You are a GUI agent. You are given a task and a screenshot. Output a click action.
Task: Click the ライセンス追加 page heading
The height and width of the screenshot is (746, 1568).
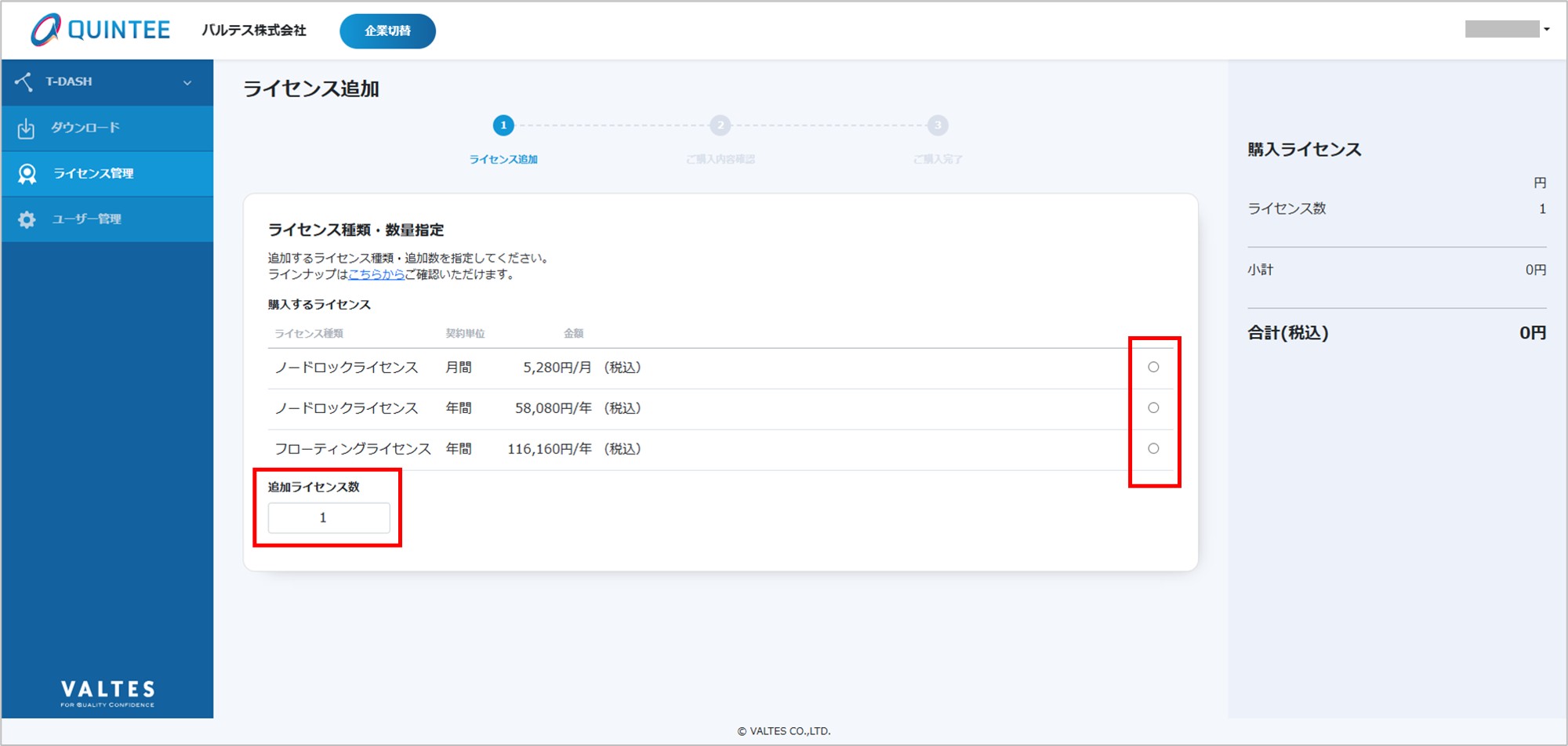(x=311, y=89)
